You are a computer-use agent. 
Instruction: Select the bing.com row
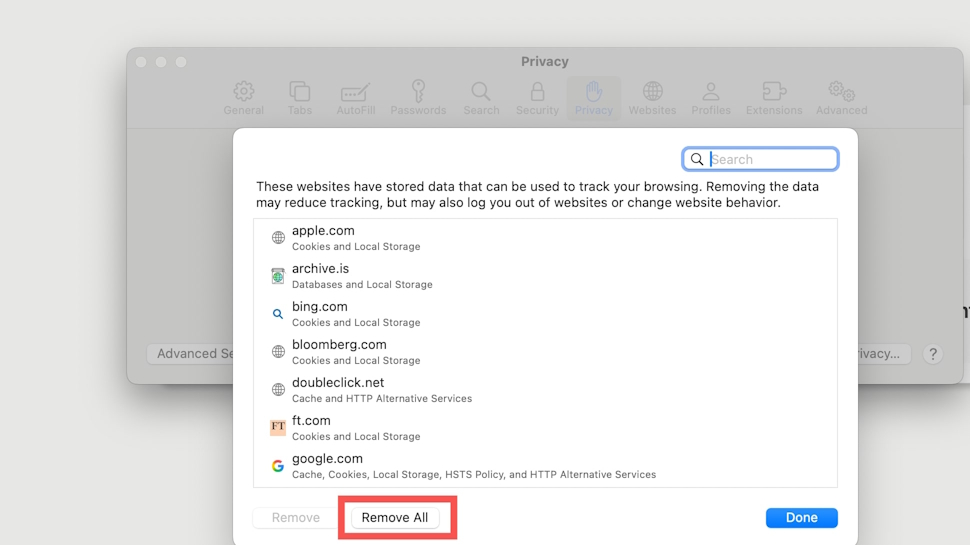pyautogui.click(x=545, y=314)
